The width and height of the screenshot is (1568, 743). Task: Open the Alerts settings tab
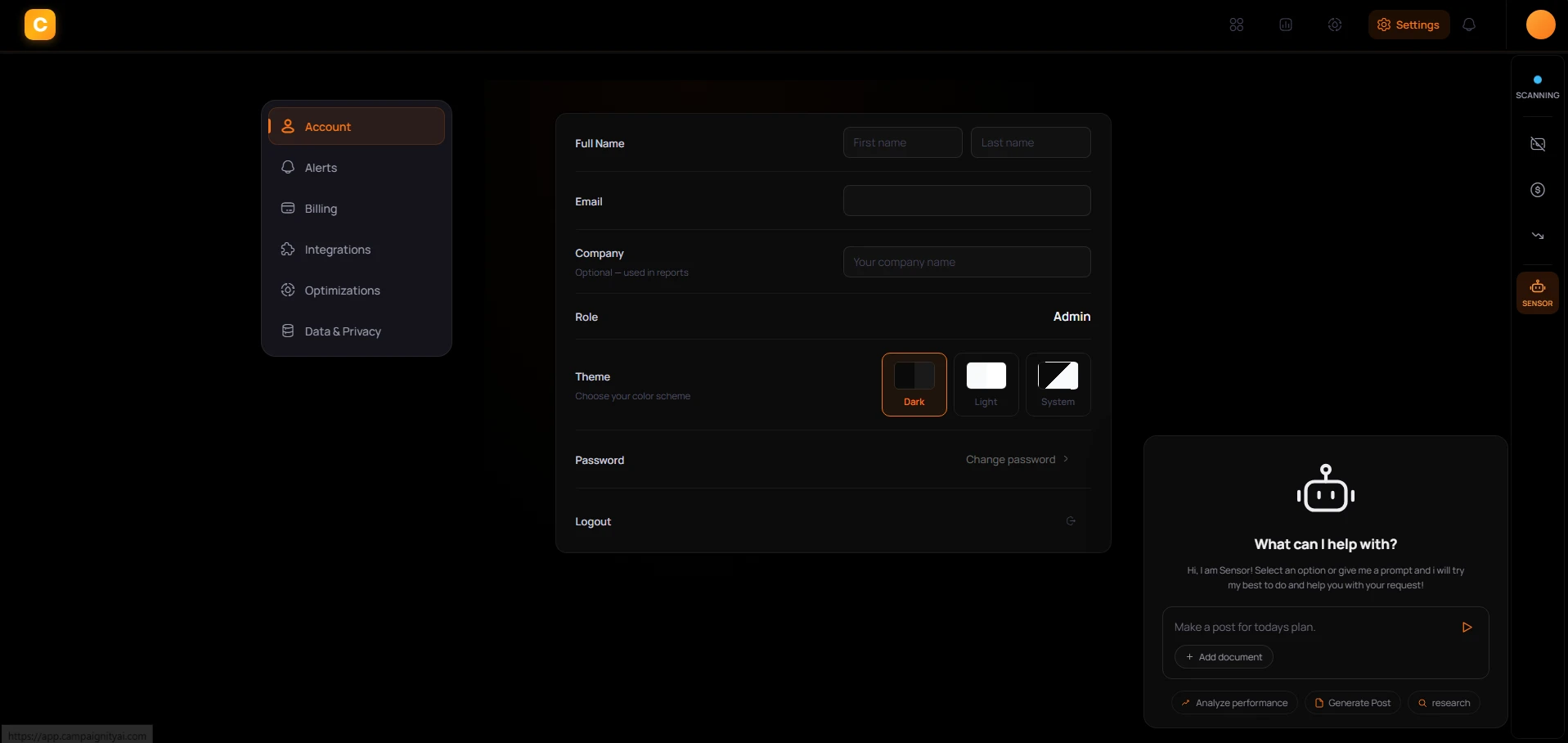coord(357,167)
